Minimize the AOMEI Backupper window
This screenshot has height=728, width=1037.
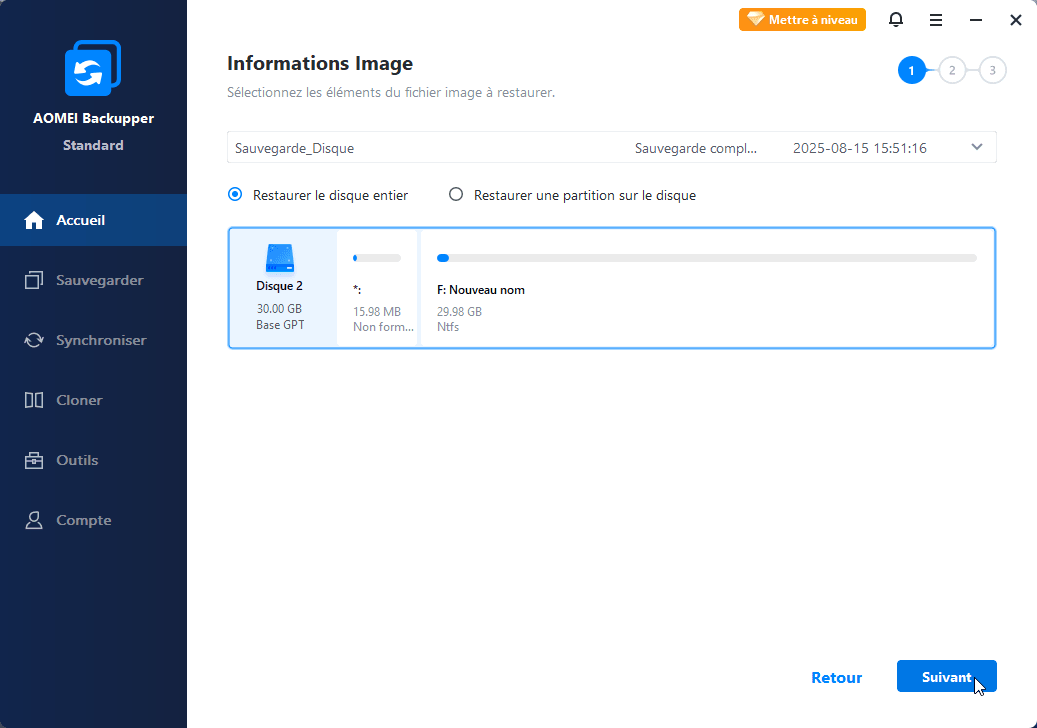(x=975, y=20)
